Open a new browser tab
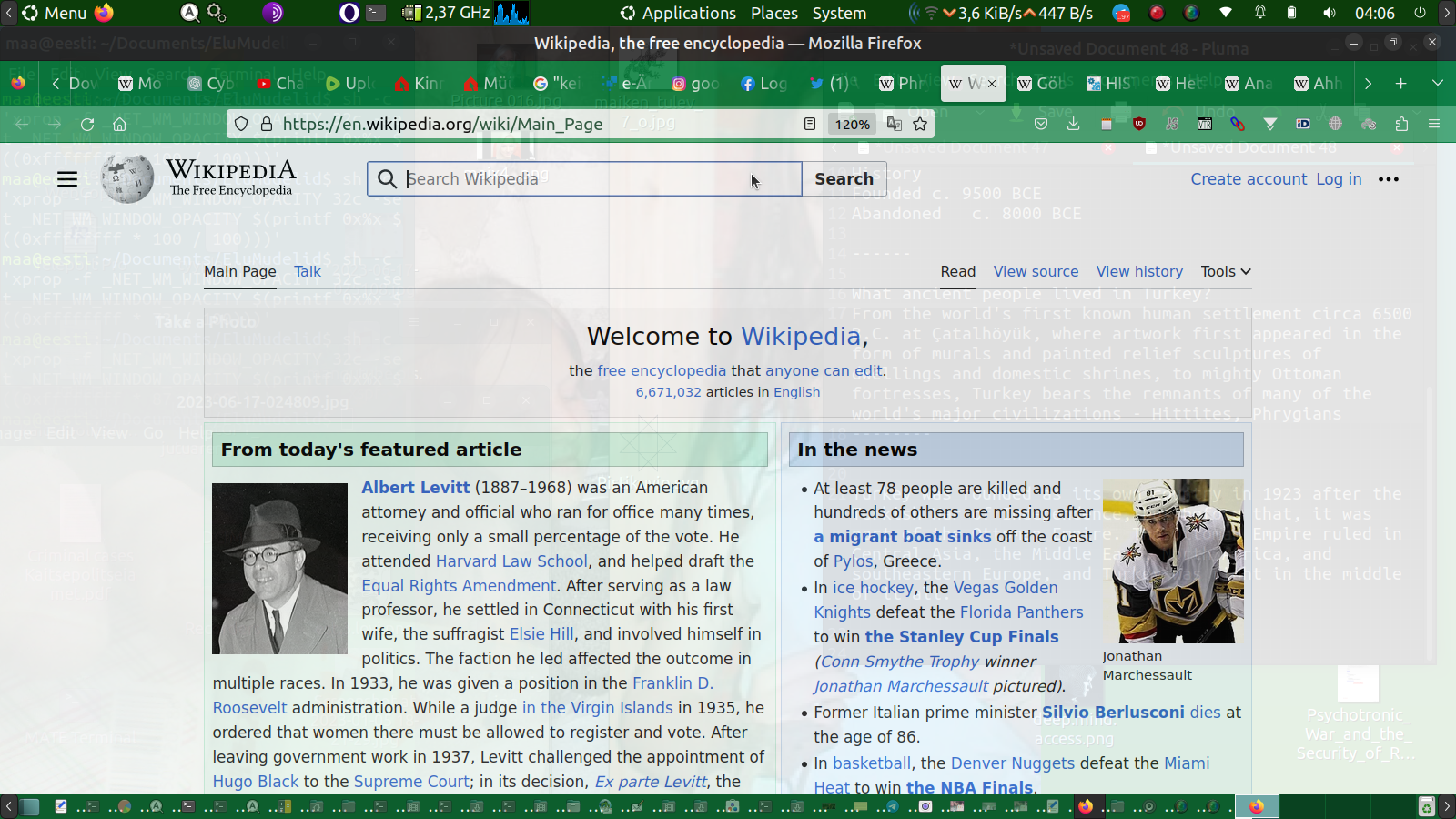 click(x=1400, y=84)
